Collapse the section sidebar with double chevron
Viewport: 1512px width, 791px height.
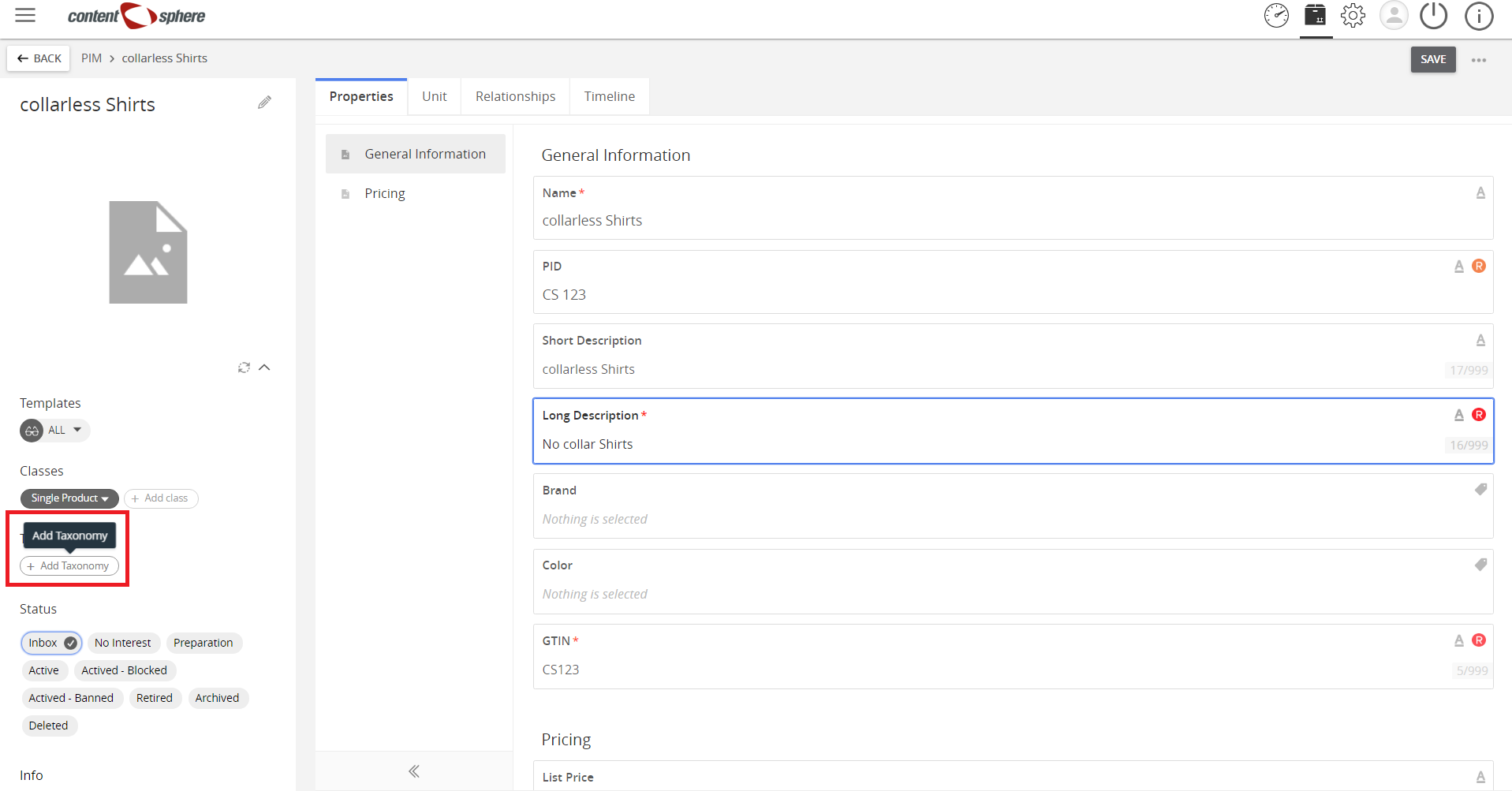coord(414,771)
